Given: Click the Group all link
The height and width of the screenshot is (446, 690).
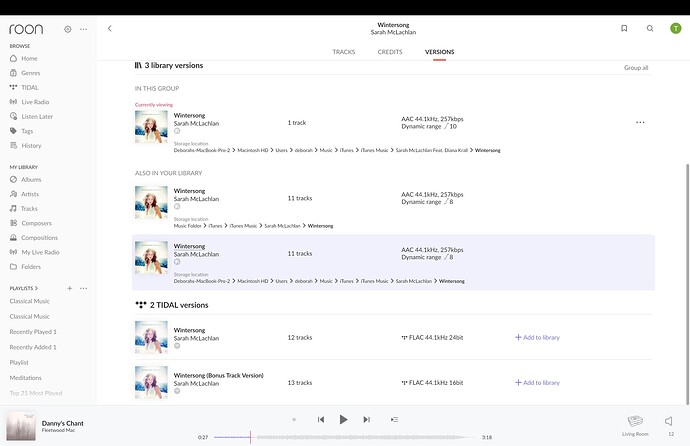Looking at the screenshot, I should click(x=636, y=68).
